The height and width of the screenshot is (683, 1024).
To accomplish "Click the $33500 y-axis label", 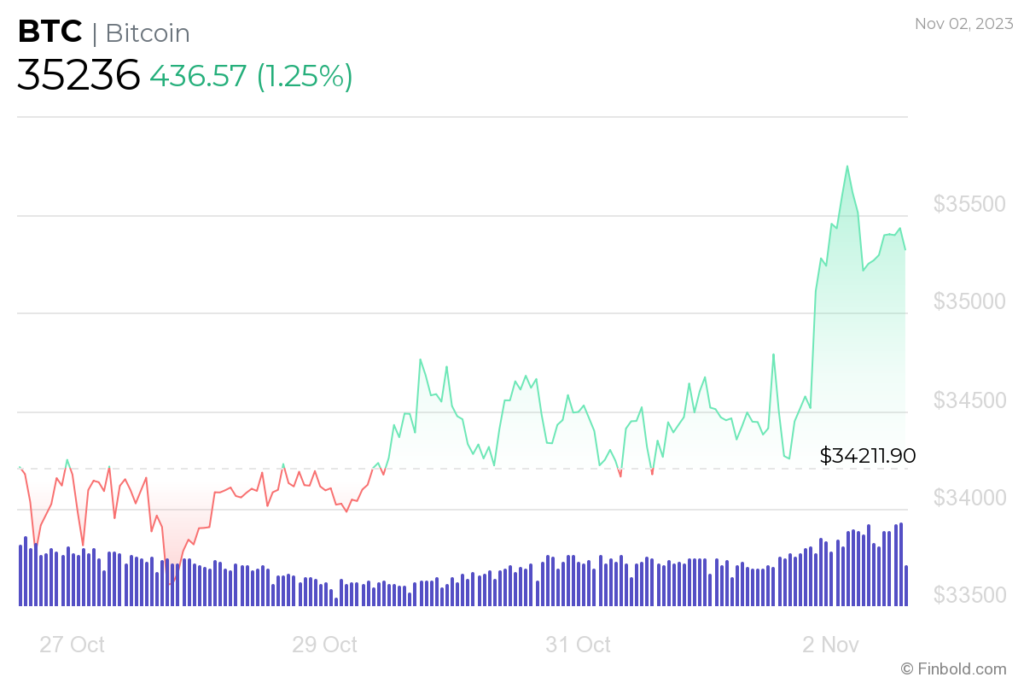I will (969, 595).
